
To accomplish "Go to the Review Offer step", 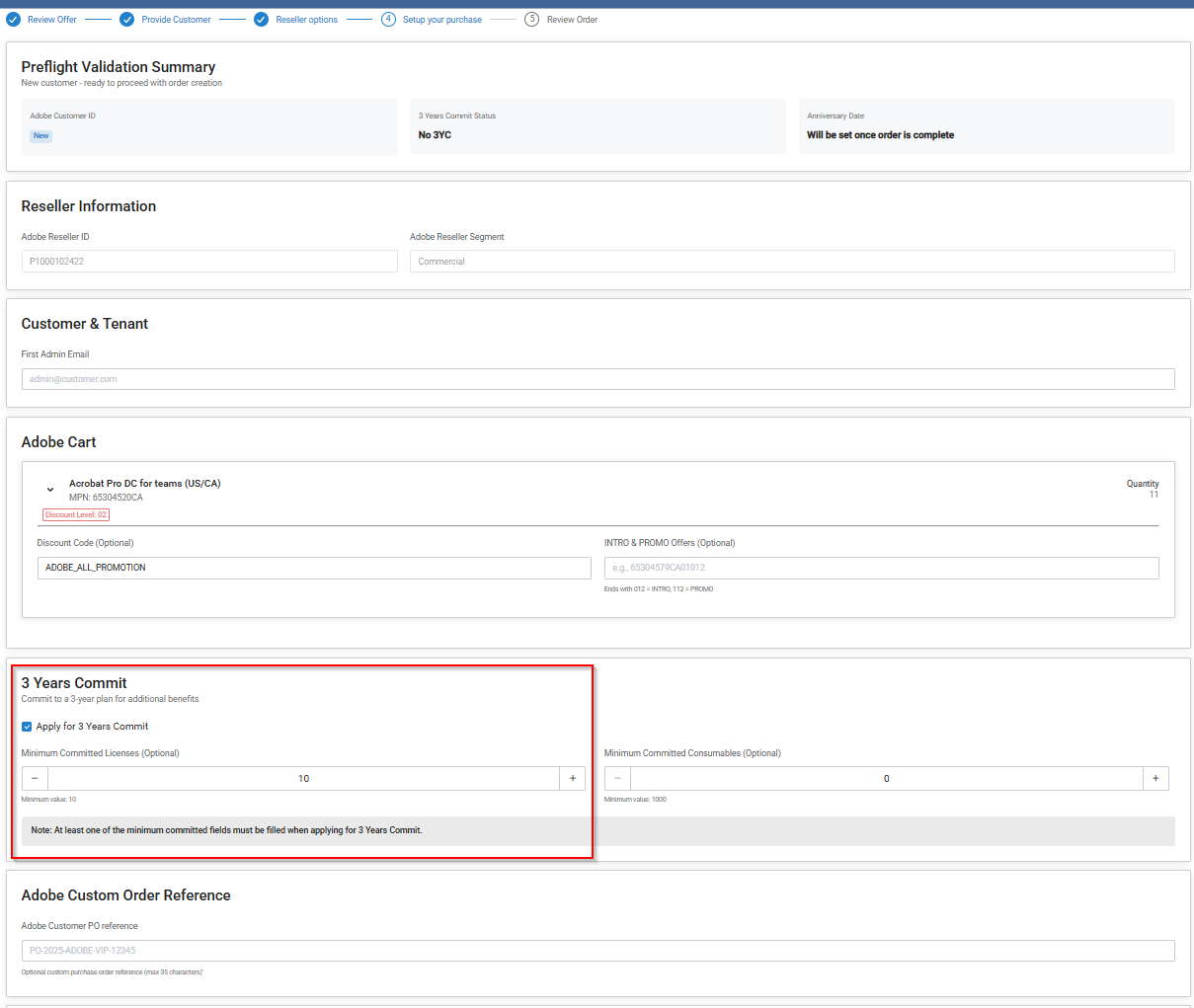I will click(x=52, y=20).
